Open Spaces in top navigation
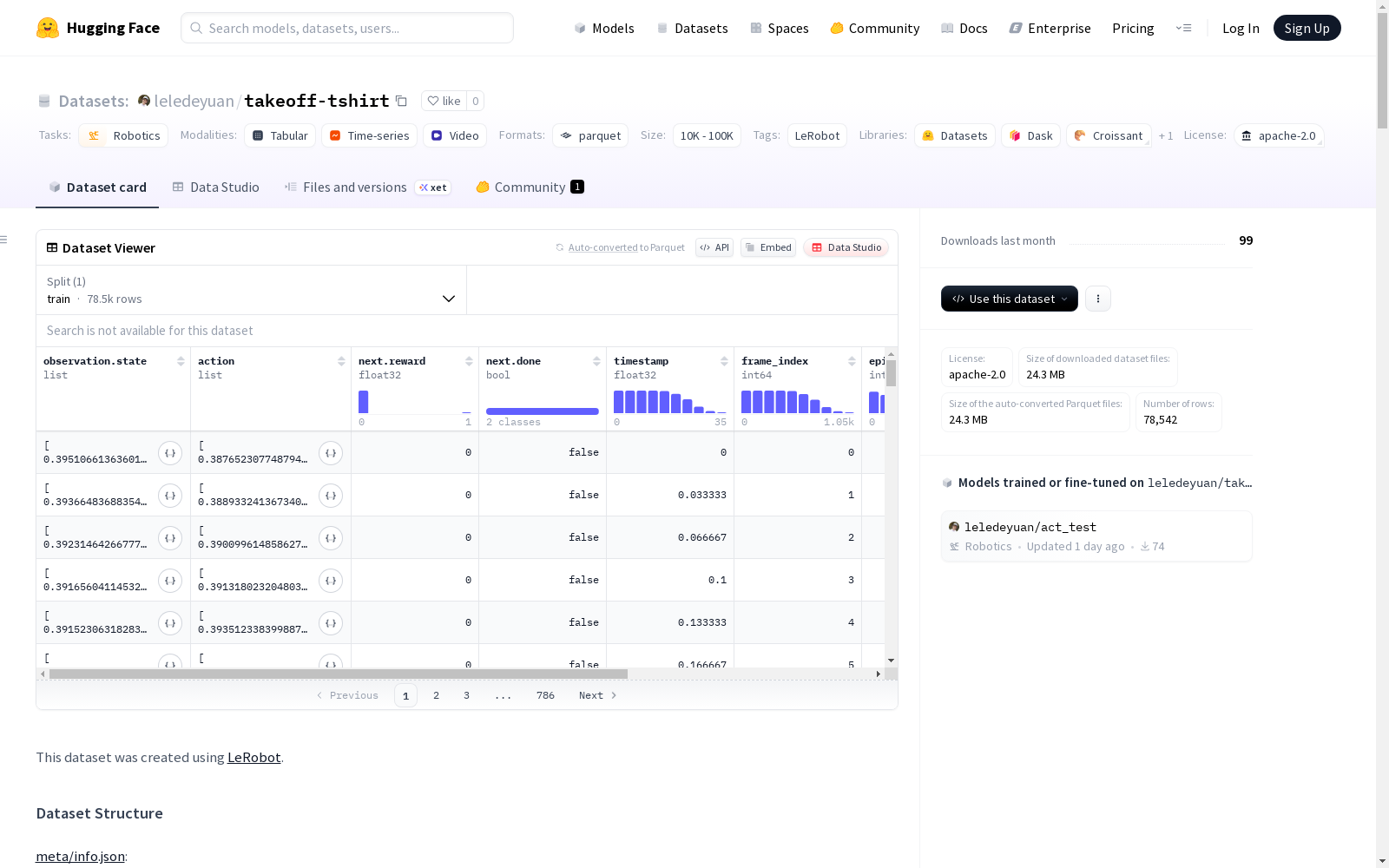 780,28
